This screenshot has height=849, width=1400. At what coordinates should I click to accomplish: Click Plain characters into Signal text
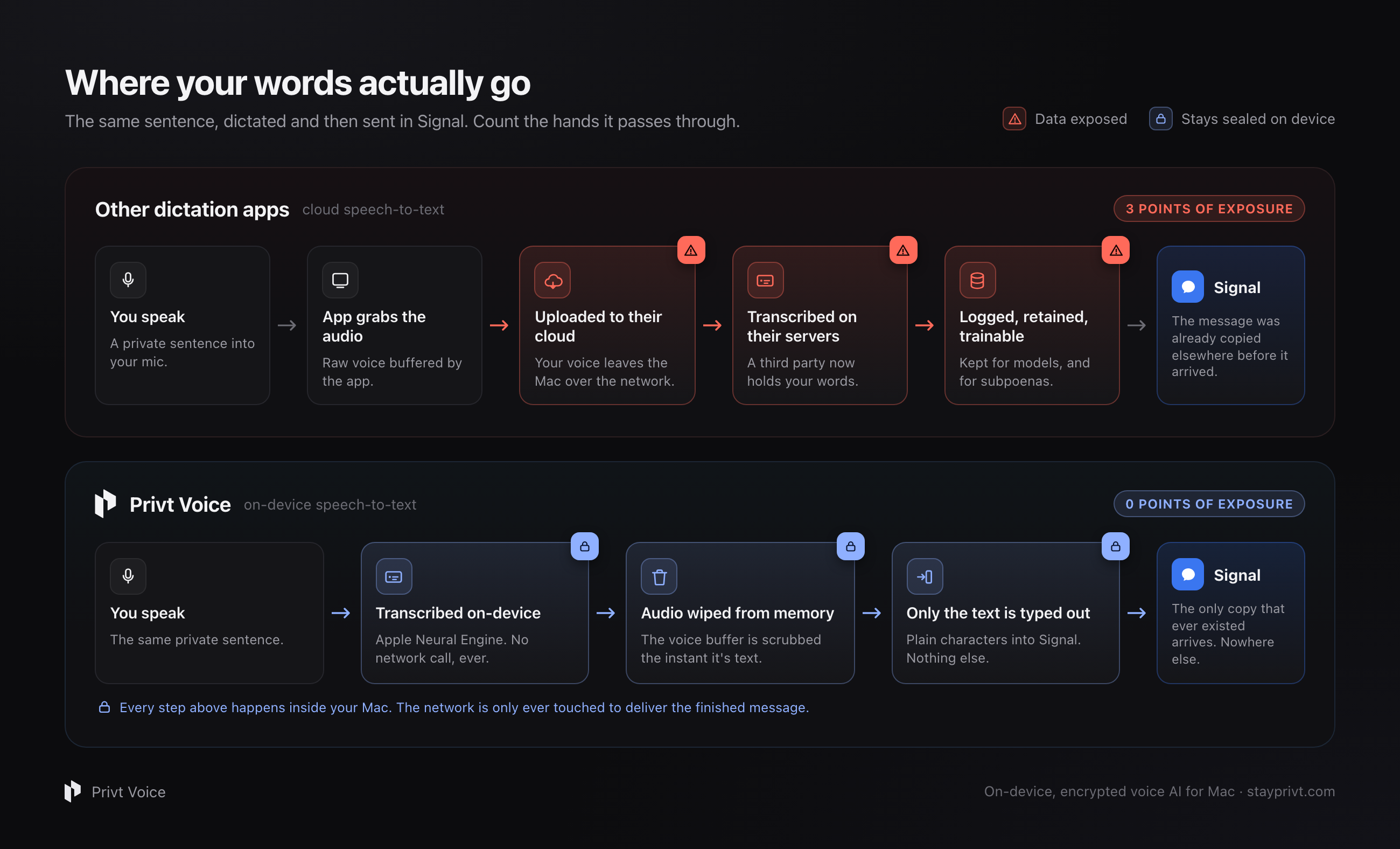point(993,649)
